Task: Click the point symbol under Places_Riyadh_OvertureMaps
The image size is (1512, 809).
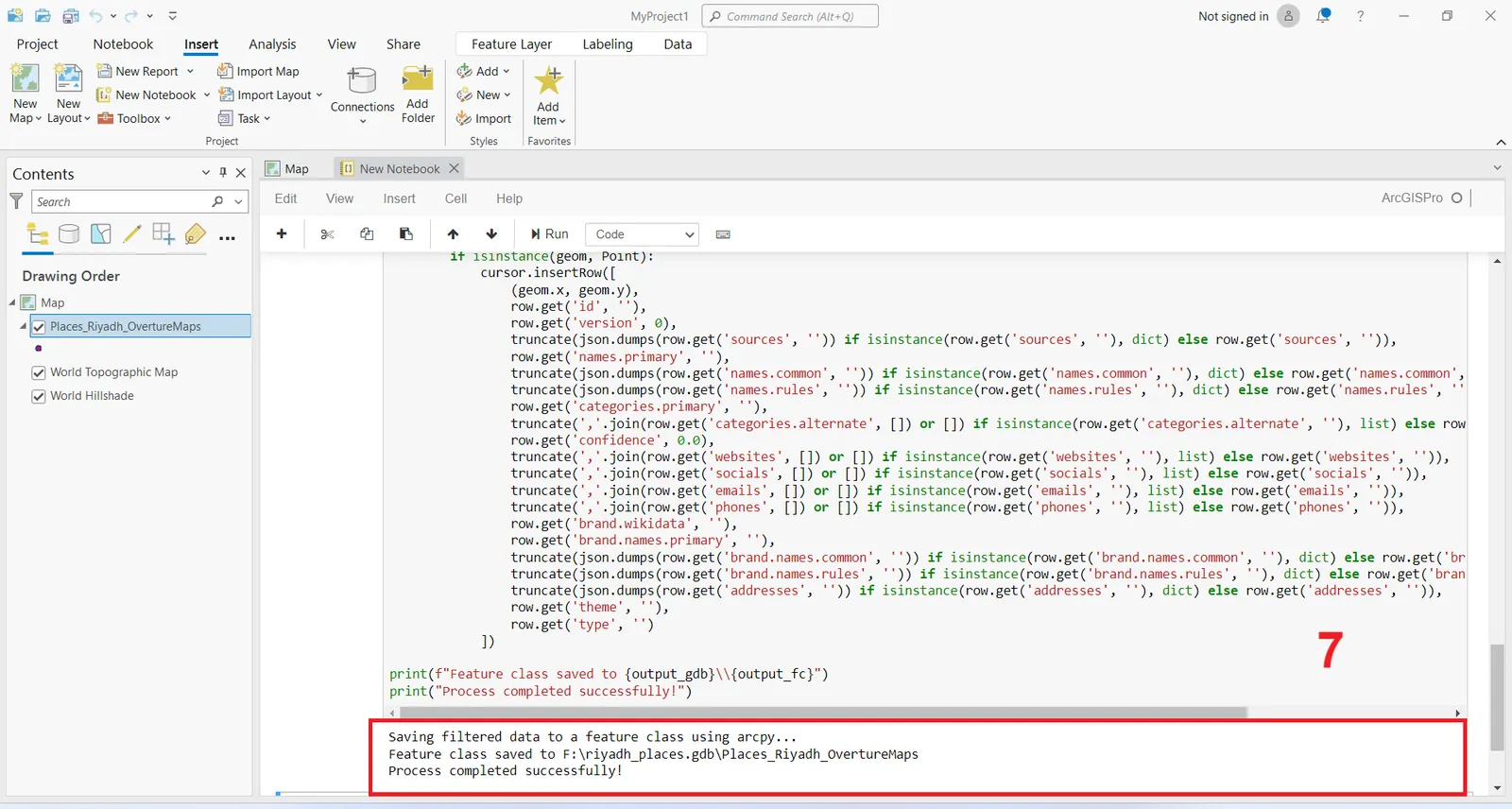Action: pos(38,349)
